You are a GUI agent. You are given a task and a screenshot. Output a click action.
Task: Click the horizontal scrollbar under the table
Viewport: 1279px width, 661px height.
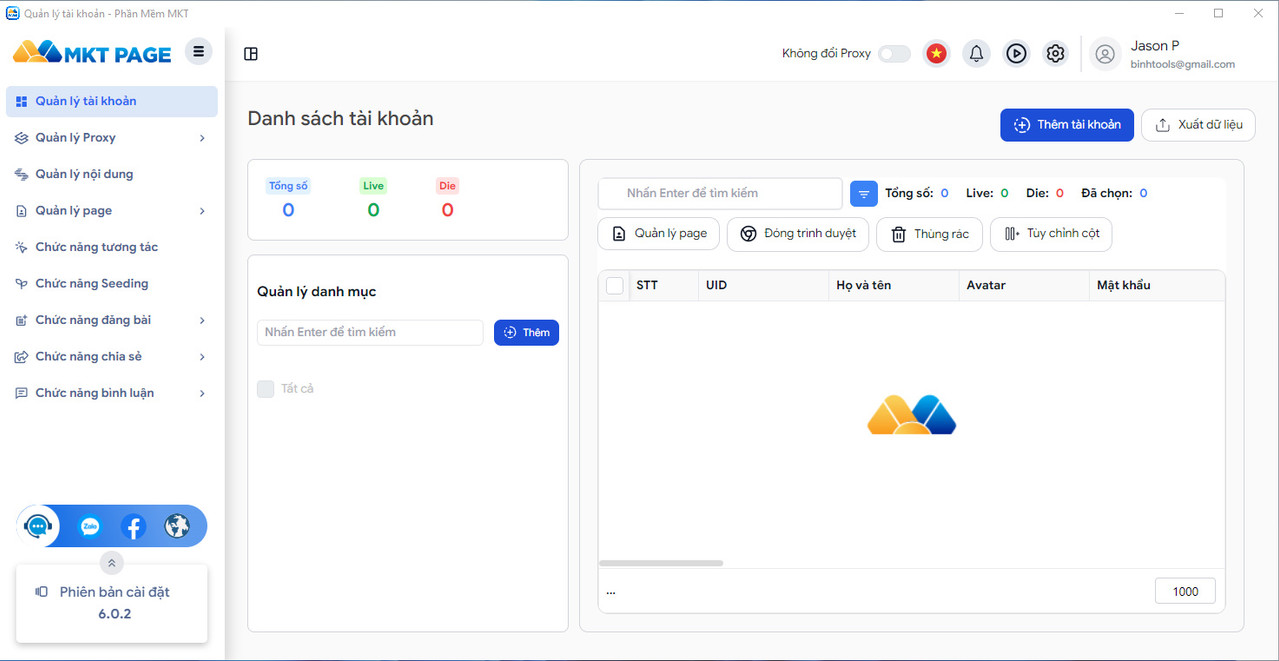pyautogui.click(x=661, y=563)
